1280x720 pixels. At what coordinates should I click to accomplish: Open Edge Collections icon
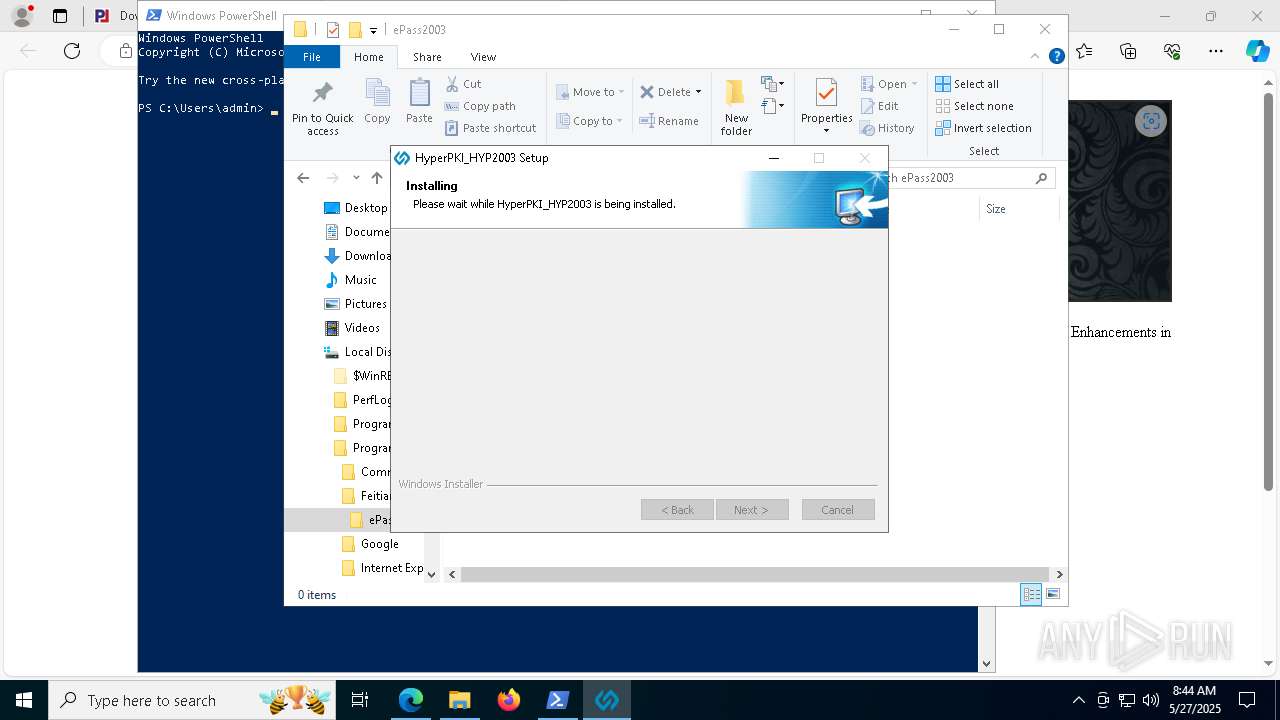click(x=1128, y=51)
